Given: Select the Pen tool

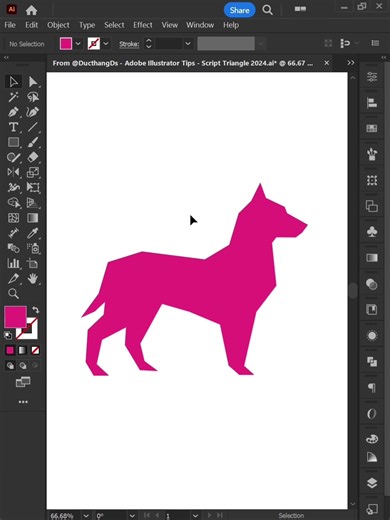Looking at the screenshot, I should point(13,112).
